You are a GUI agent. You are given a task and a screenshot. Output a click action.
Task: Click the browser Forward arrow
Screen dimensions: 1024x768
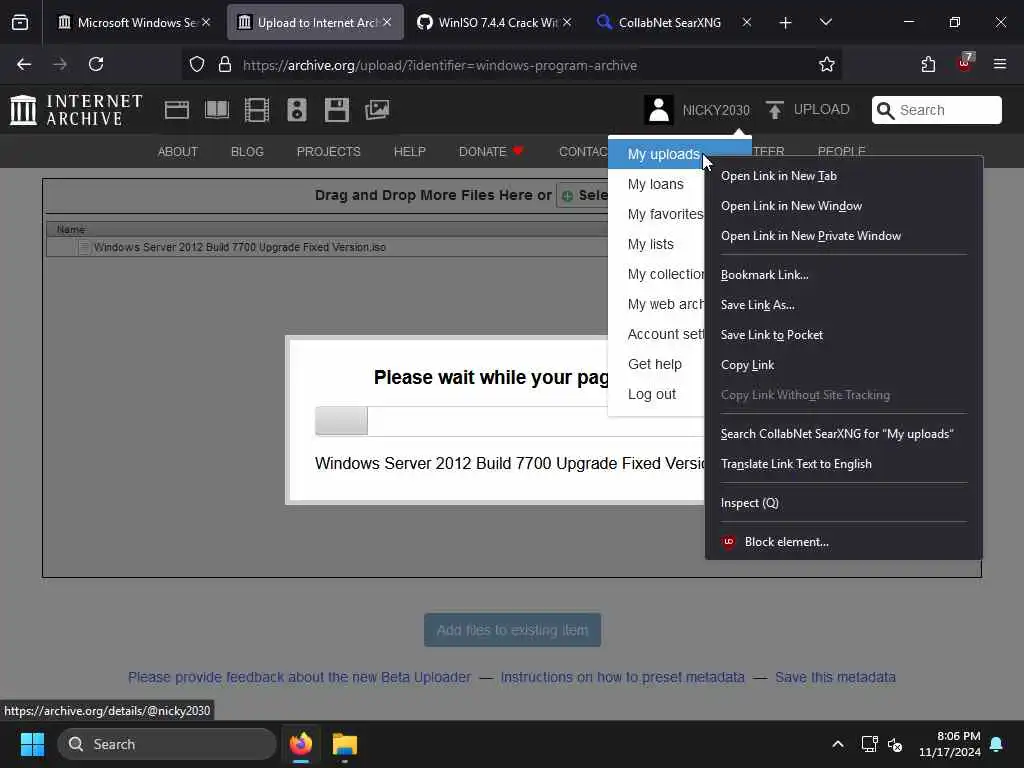click(60, 64)
